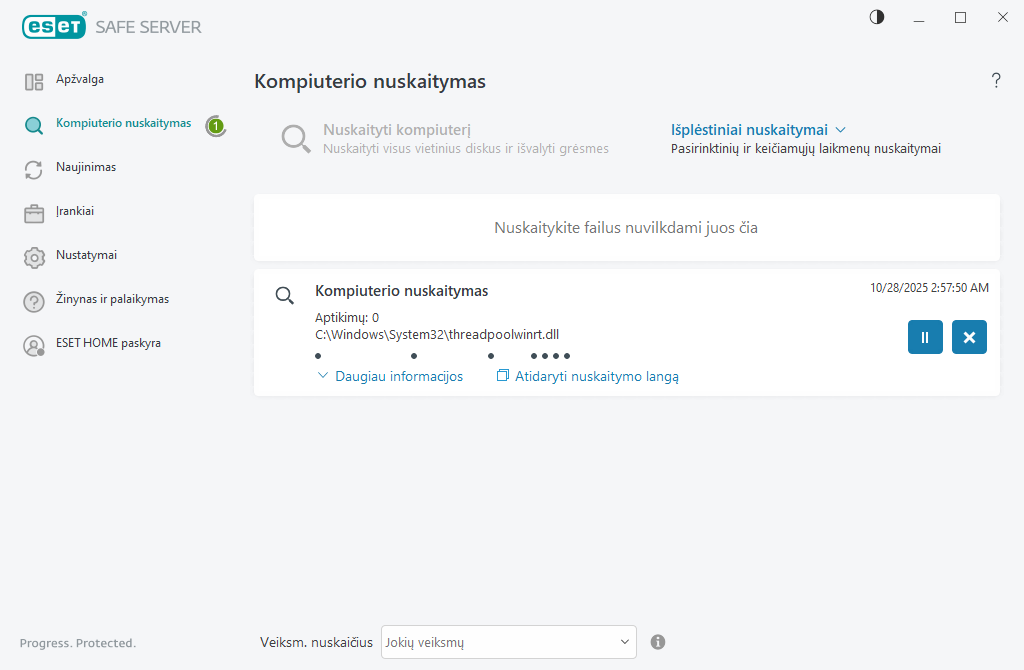Viewport: 1024px width, 670px height.
Task: Open the Jokių veiksmų after-scan action dropdown
Action: [509, 642]
